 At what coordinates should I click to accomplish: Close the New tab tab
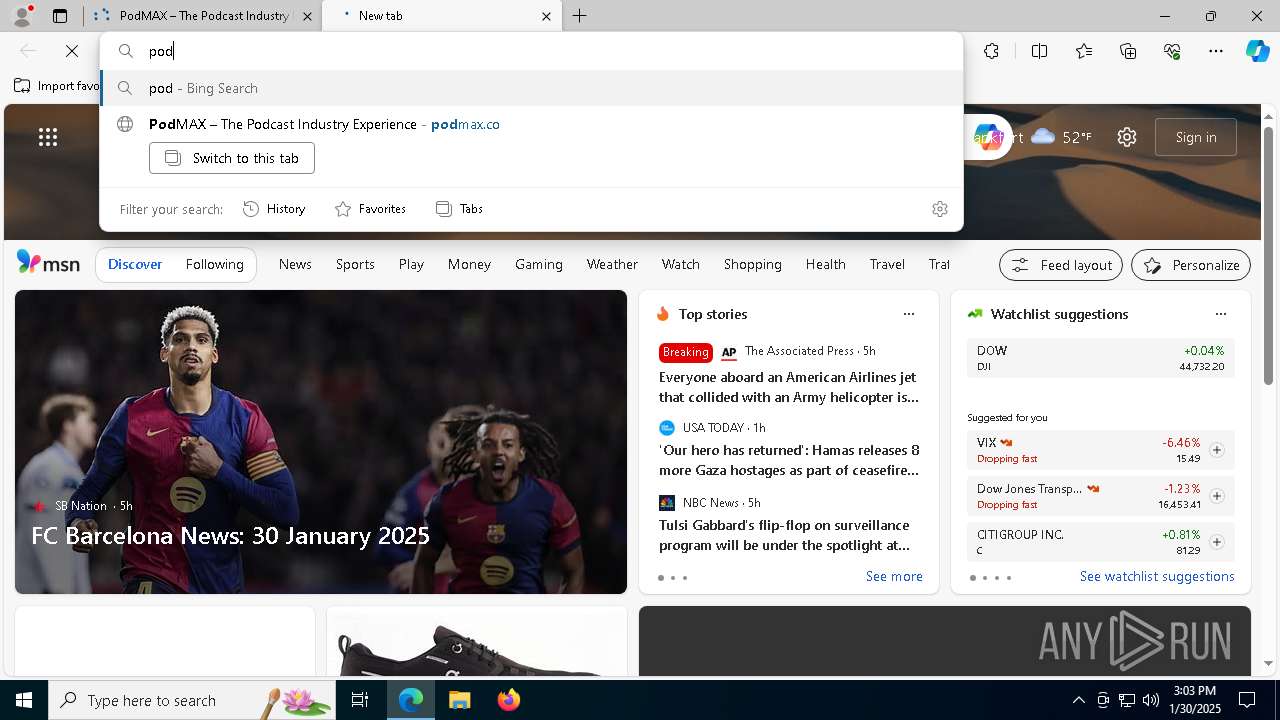tap(546, 16)
